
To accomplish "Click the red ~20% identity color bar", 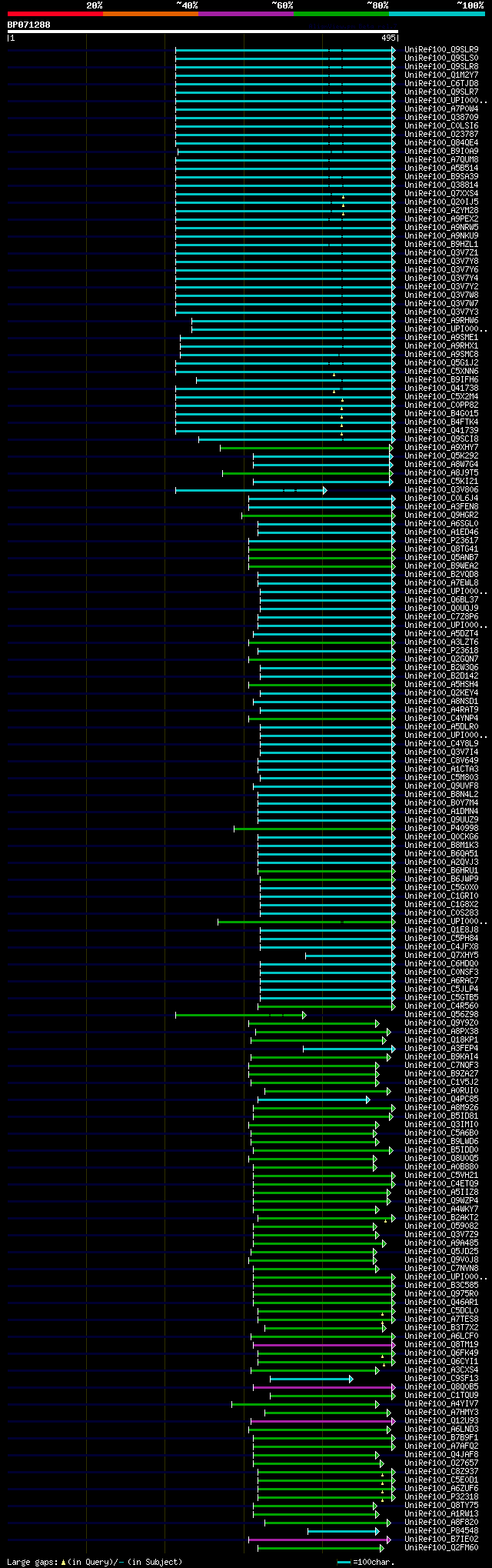I will click(x=55, y=14).
